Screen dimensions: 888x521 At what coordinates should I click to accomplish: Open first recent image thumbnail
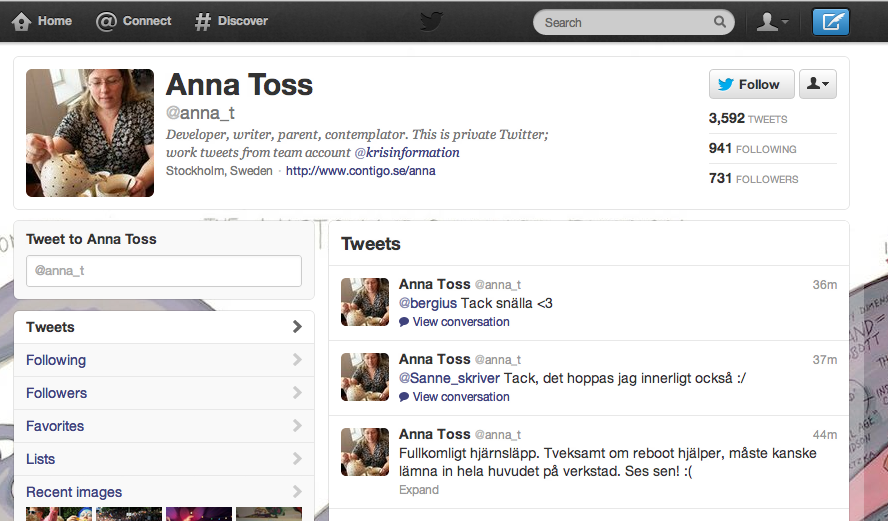tap(59, 514)
